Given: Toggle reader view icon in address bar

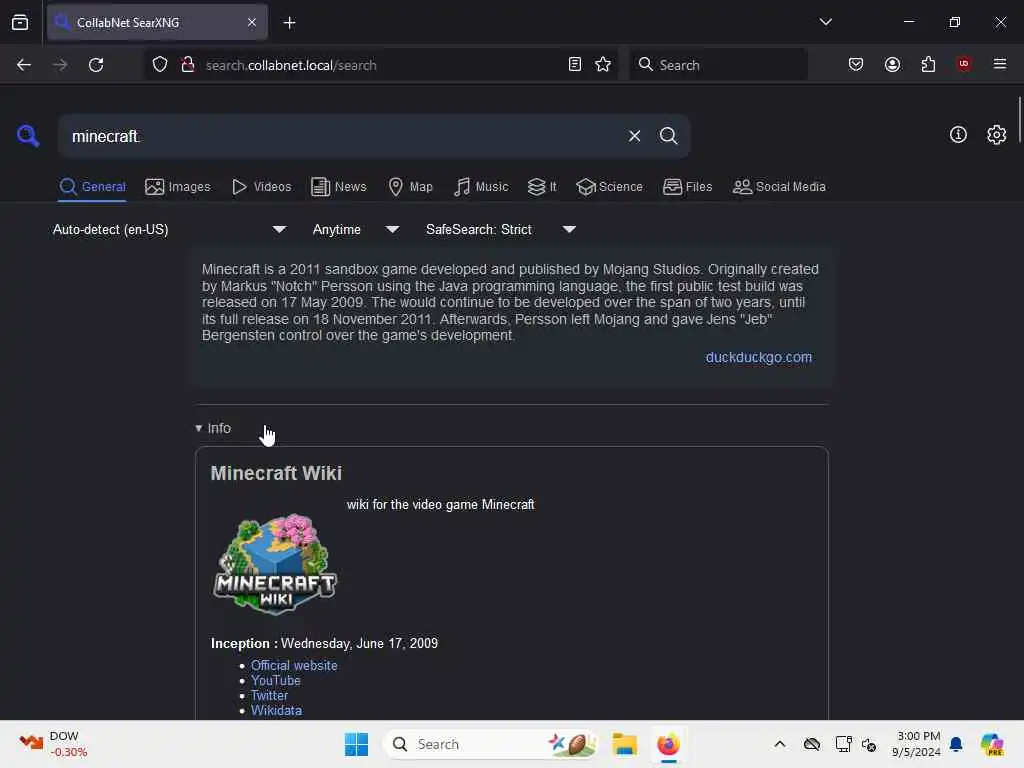Looking at the screenshot, I should pos(575,65).
